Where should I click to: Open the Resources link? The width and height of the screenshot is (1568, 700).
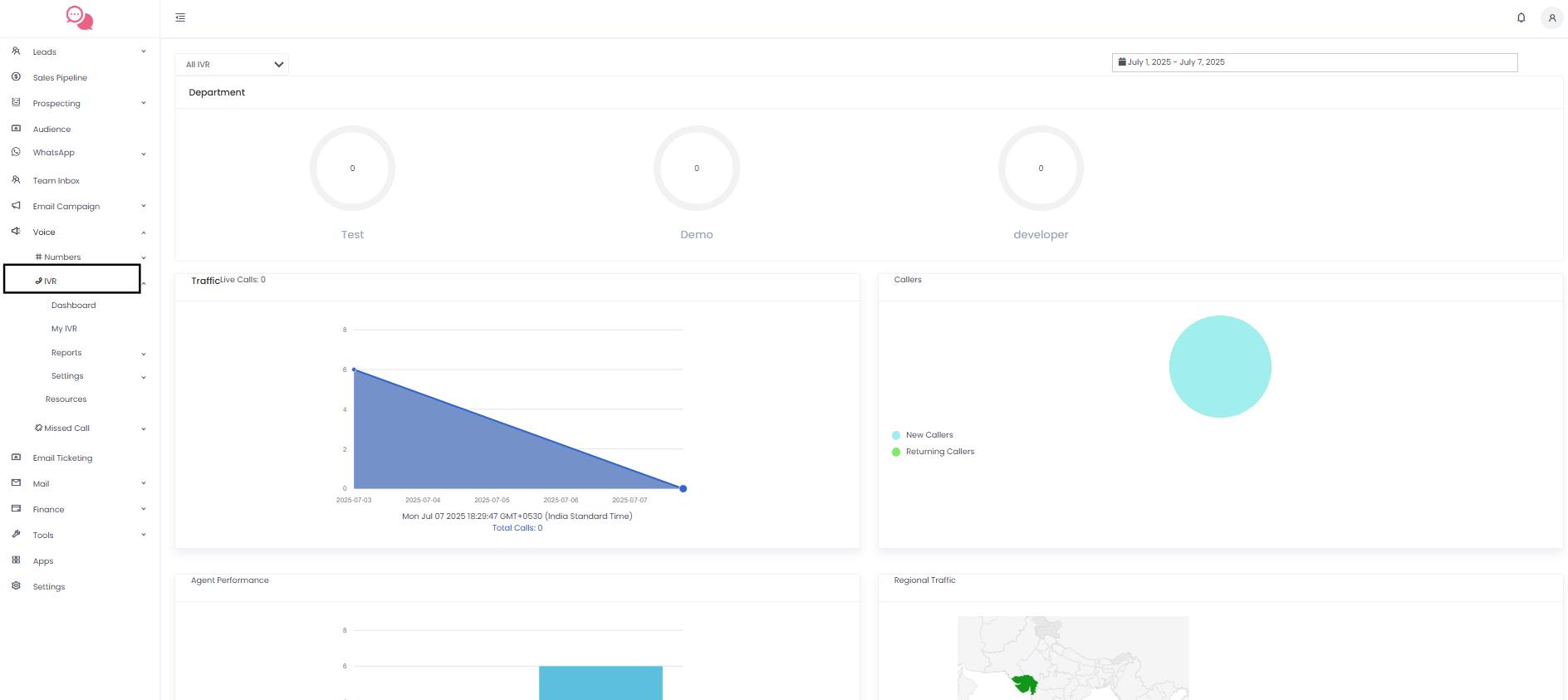(x=66, y=399)
